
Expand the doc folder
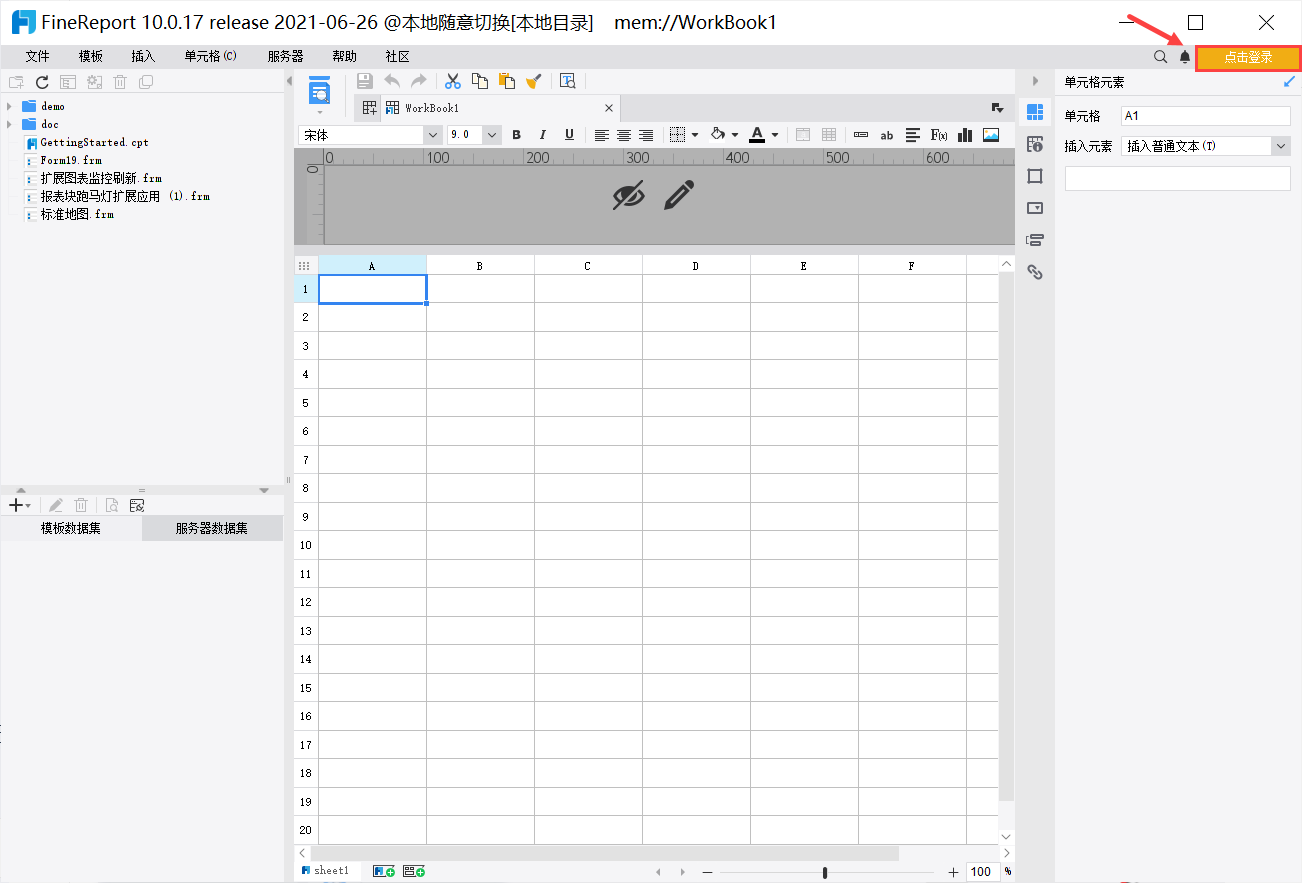point(9,124)
